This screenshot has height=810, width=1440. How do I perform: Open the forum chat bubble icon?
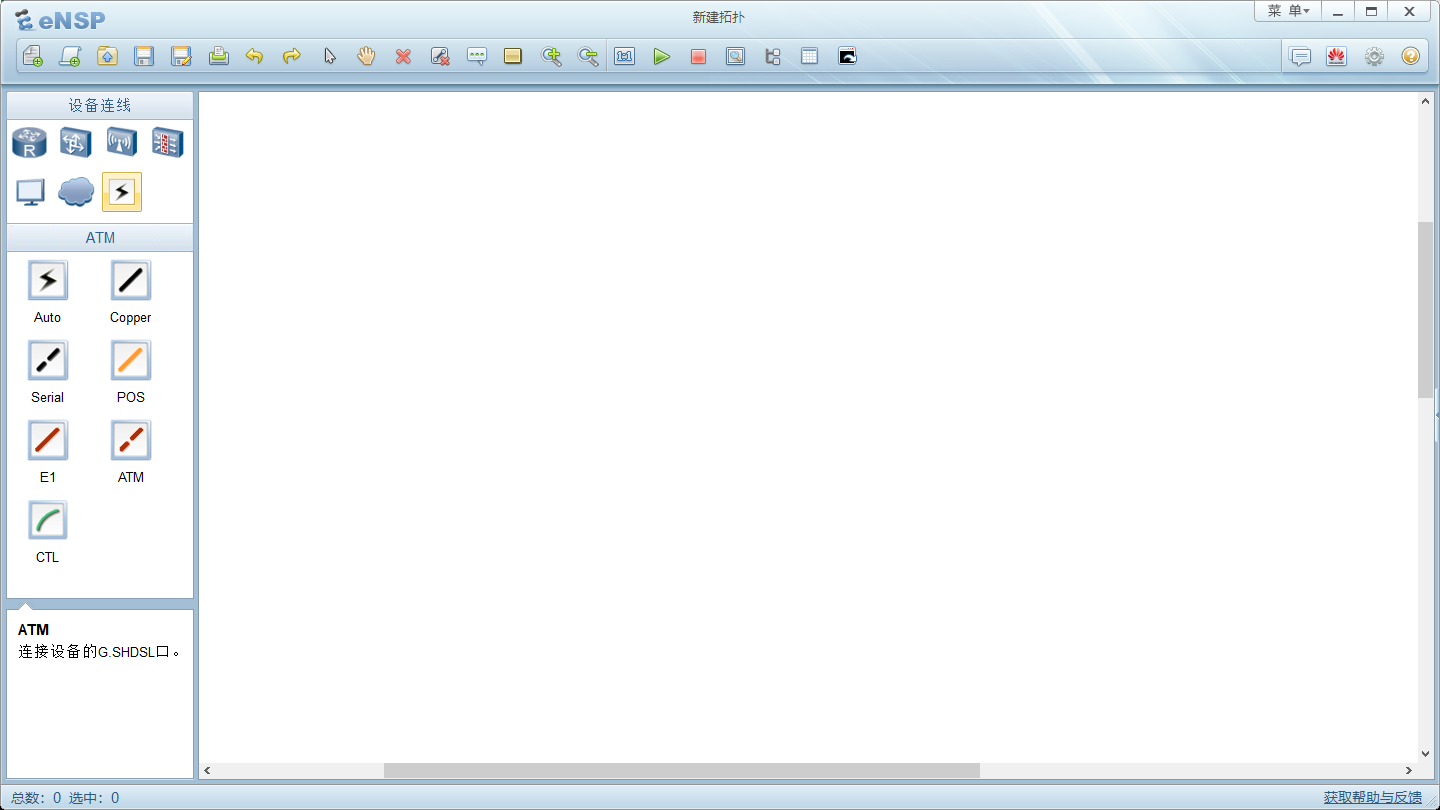point(1300,56)
